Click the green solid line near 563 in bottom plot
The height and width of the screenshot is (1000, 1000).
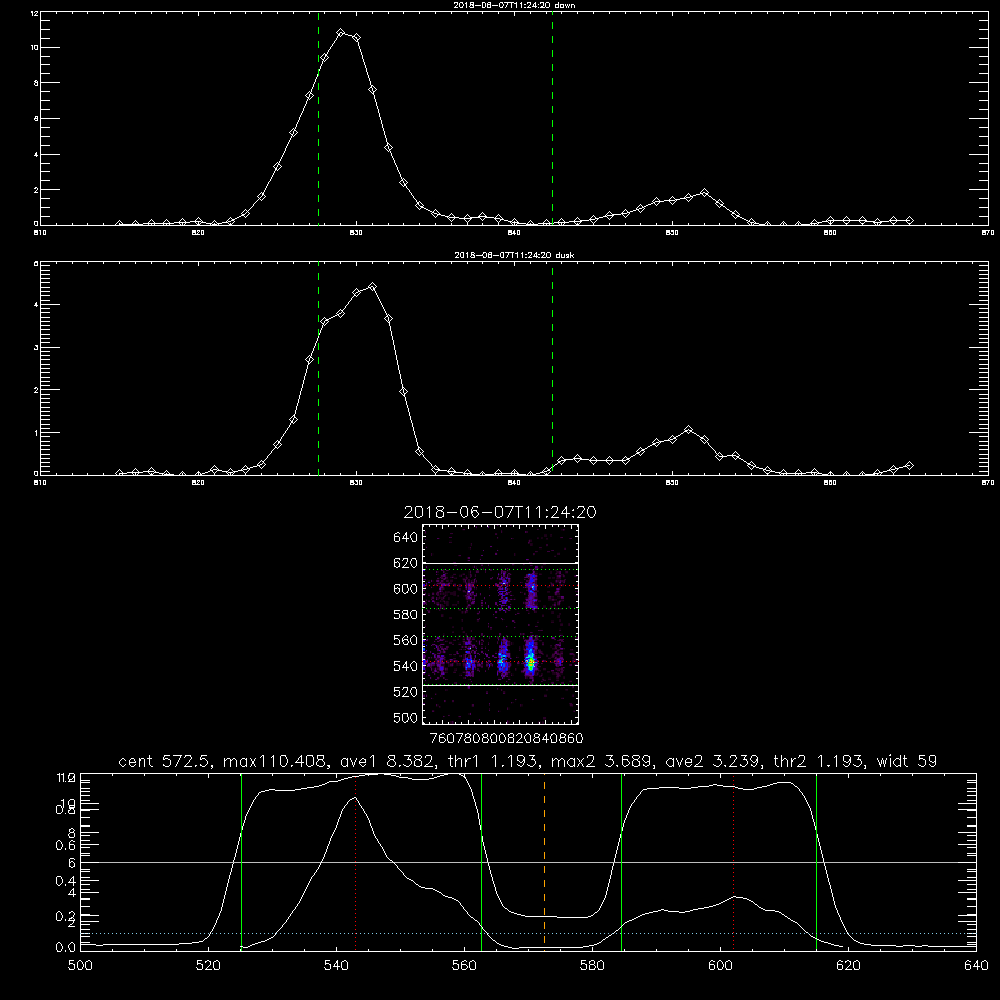(482, 861)
